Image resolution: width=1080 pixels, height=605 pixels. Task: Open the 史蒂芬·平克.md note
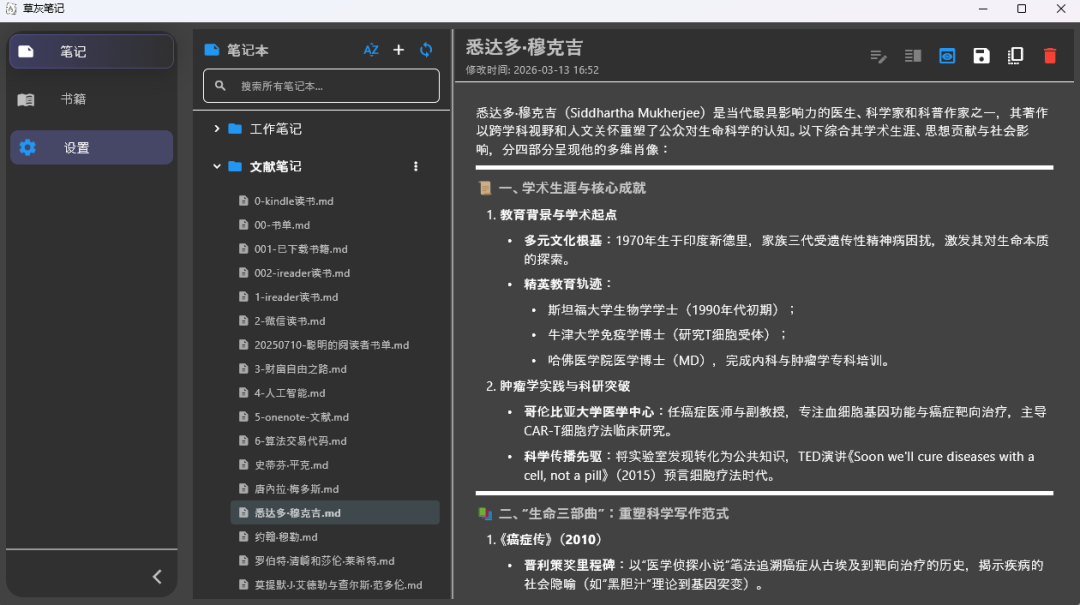[x=291, y=465]
